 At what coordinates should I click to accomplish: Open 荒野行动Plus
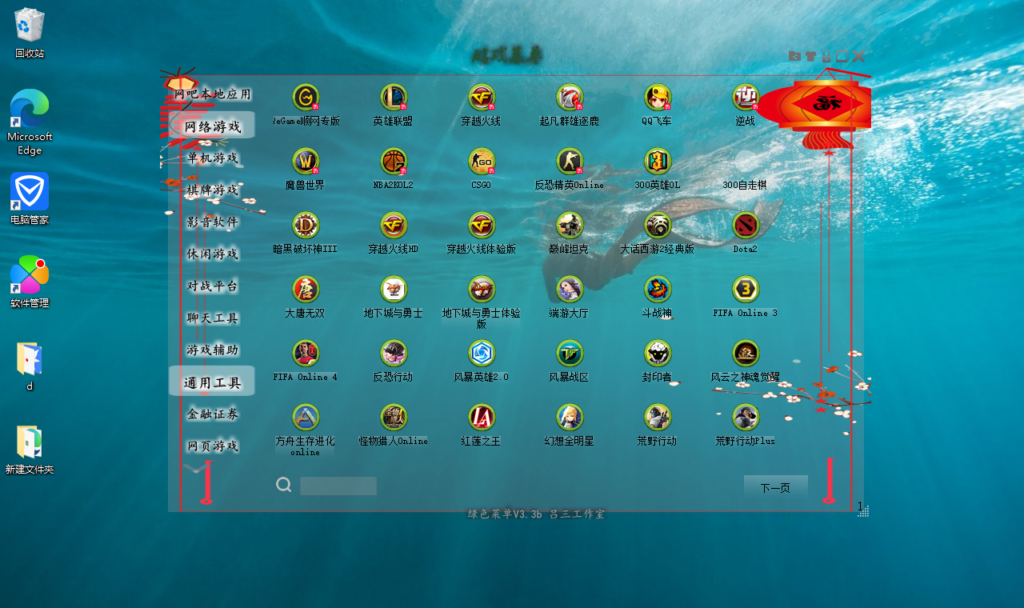tap(745, 418)
